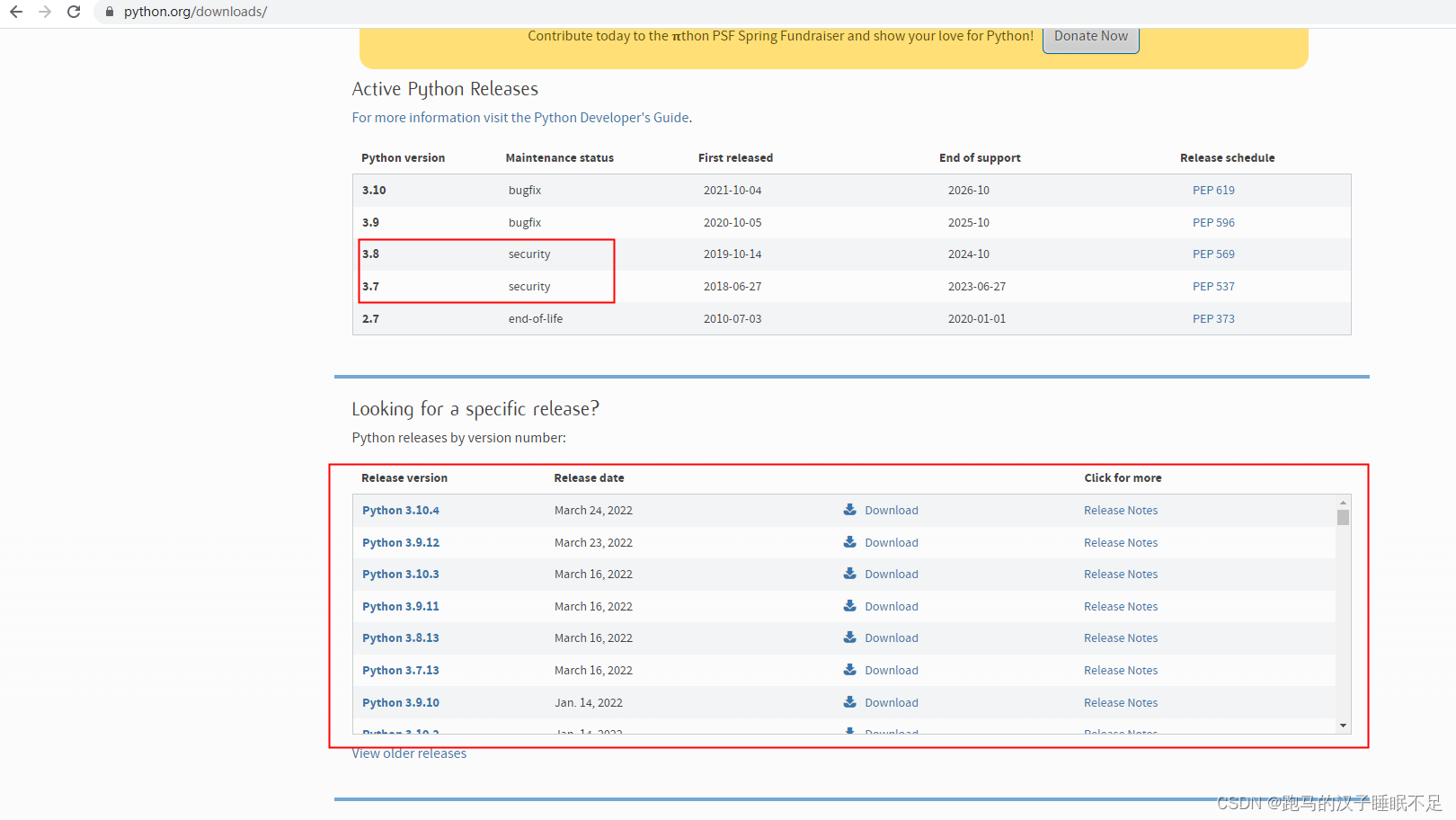The width and height of the screenshot is (1456, 820).
Task: Click Download text link for Python 3.9.12
Action: (x=892, y=543)
